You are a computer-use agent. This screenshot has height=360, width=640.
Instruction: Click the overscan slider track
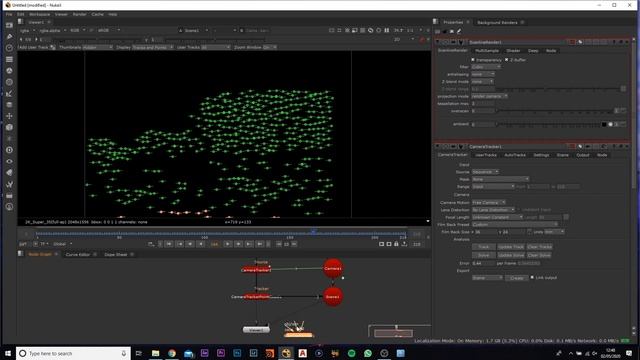coord(554,111)
